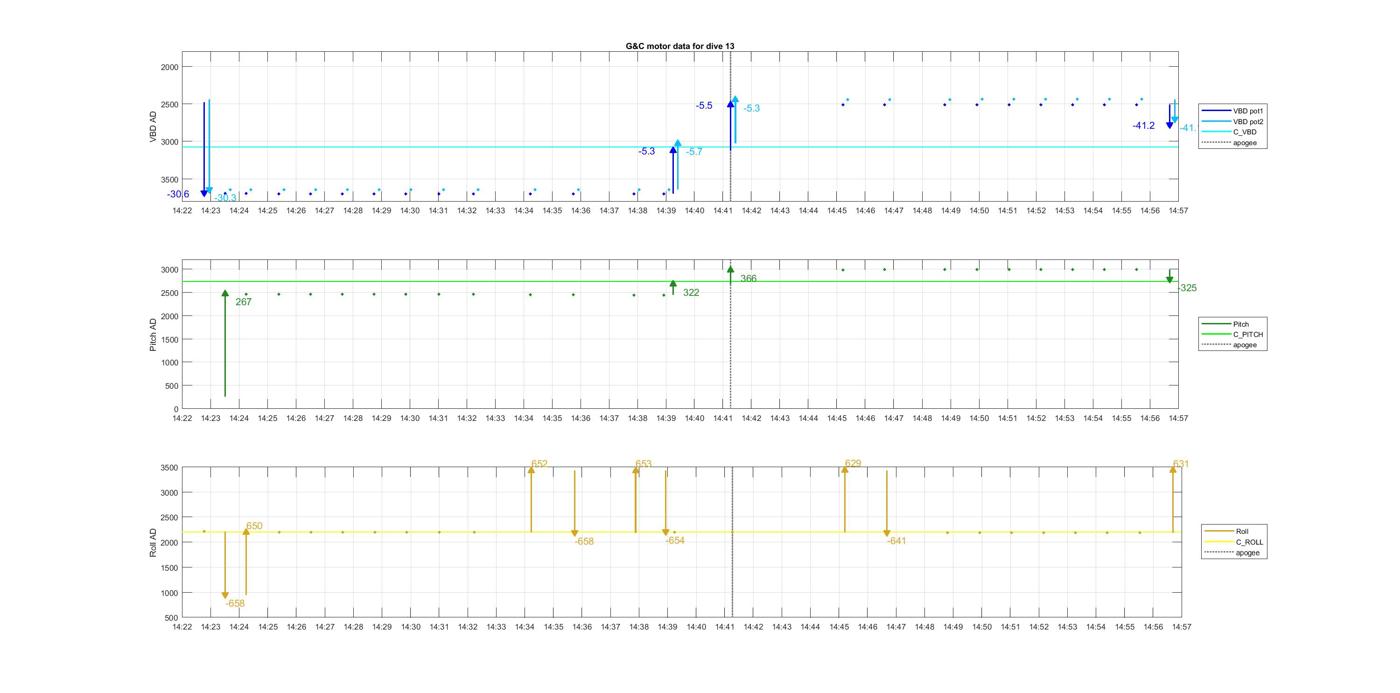The image size is (1400, 693).
Task: Click the dark blue "-5.3" label near 14:38
Action: pos(647,152)
